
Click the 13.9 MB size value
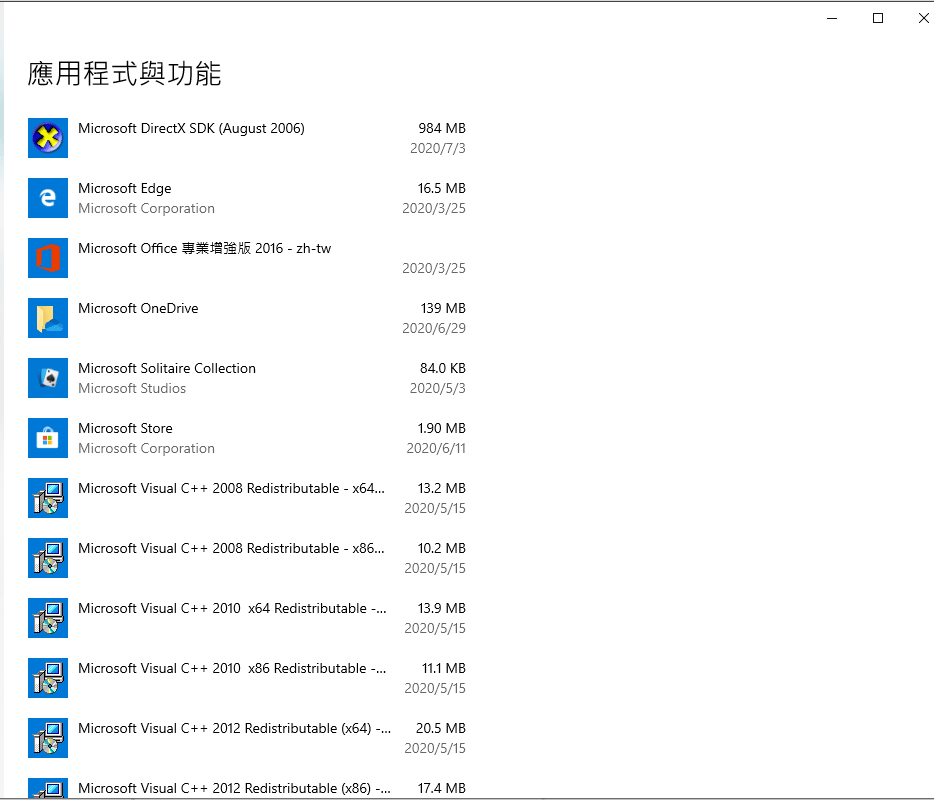pyautogui.click(x=441, y=609)
